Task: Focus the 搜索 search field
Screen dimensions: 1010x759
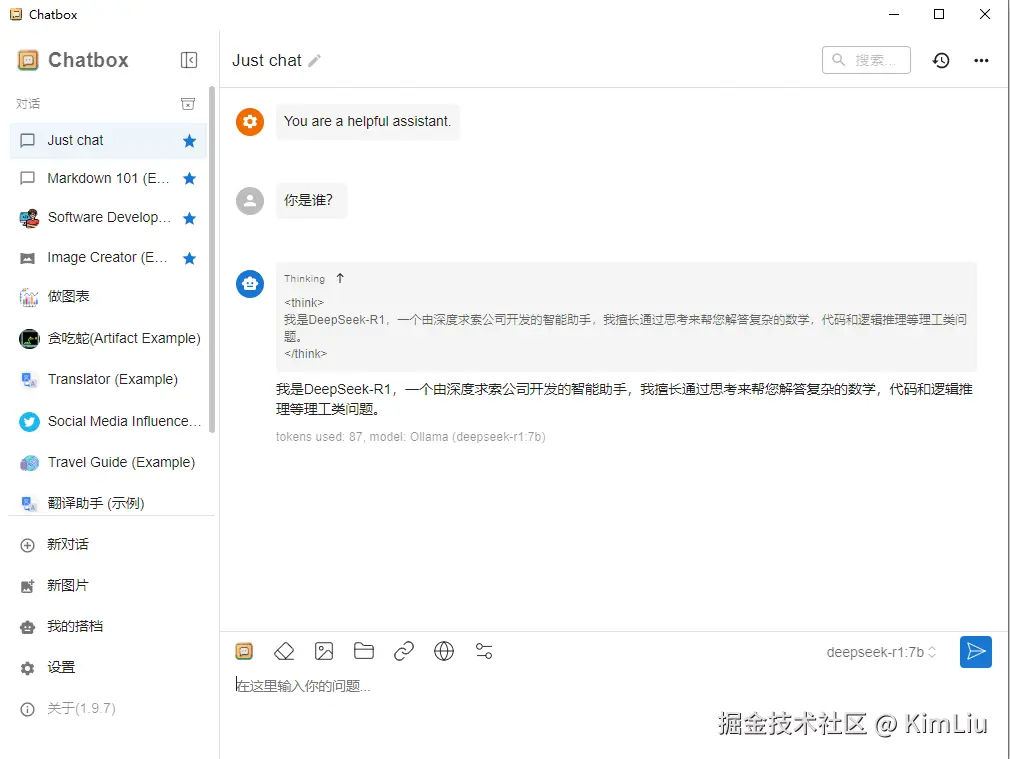Action: (x=866, y=60)
